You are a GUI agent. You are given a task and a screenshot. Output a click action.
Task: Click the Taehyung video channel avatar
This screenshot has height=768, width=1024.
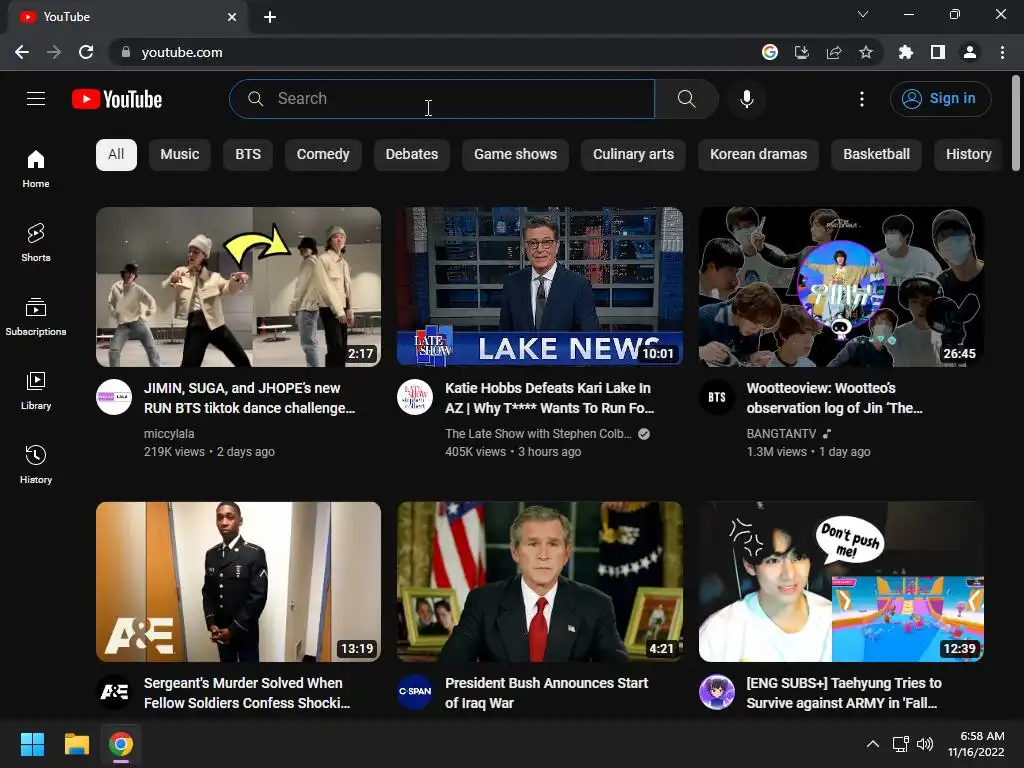point(717,692)
